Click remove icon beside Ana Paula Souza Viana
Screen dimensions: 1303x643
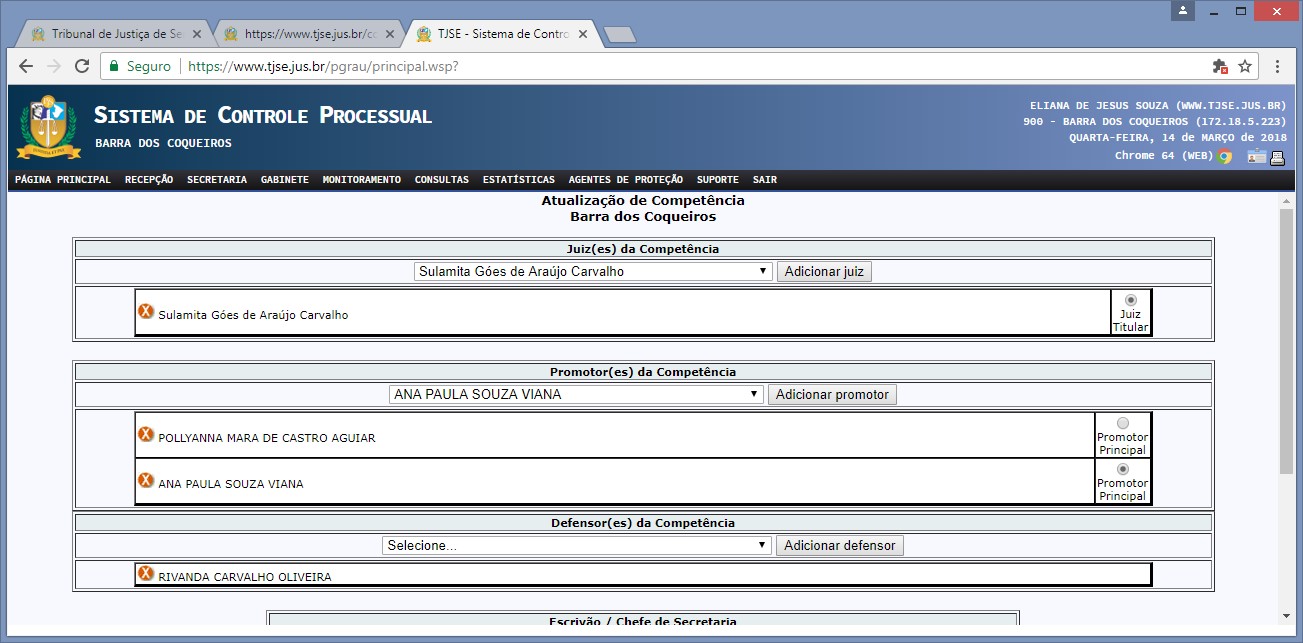pyautogui.click(x=146, y=481)
